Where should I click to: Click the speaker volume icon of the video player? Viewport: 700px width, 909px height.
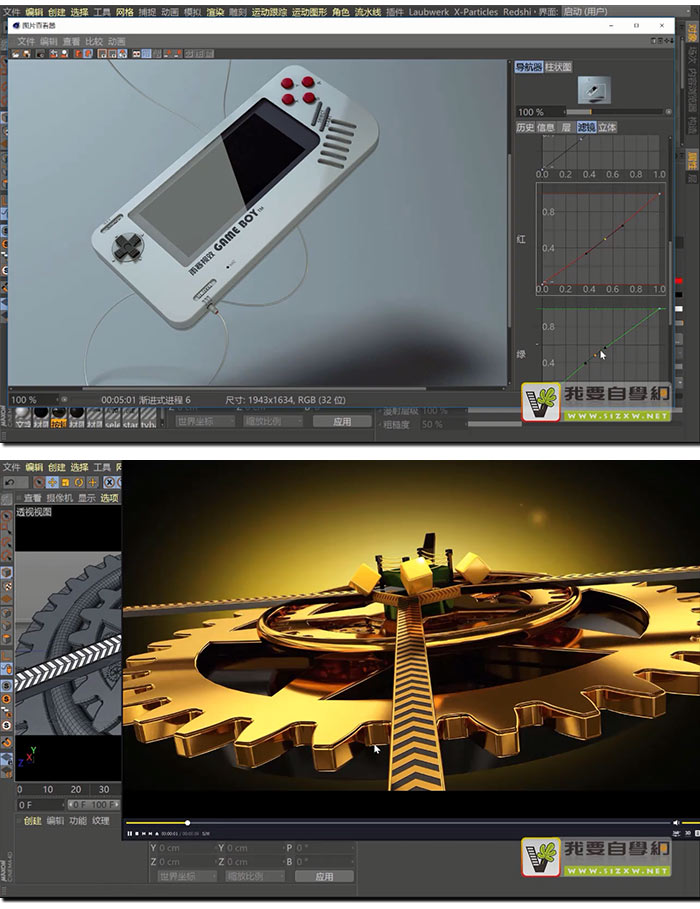[676, 823]
